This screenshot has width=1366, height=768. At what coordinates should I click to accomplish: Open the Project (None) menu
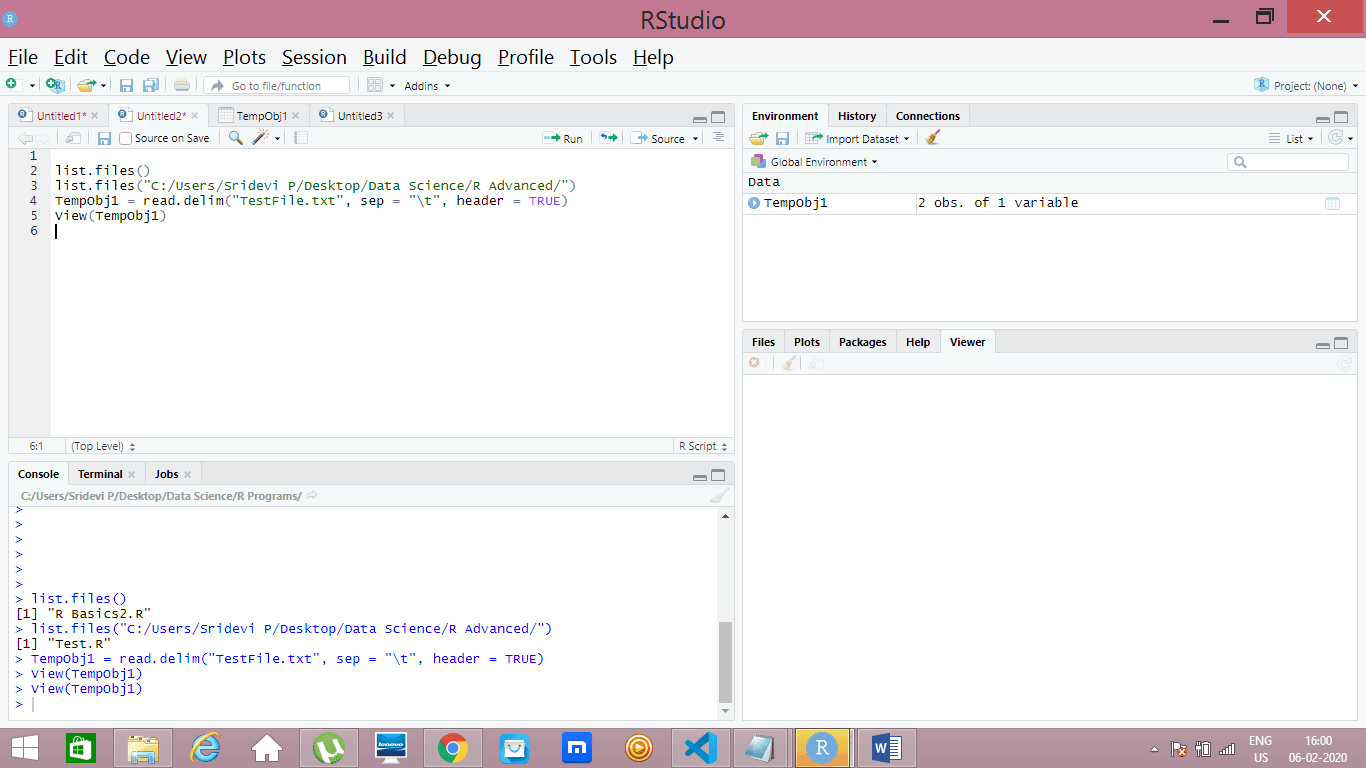click(x=1305, y=86)
